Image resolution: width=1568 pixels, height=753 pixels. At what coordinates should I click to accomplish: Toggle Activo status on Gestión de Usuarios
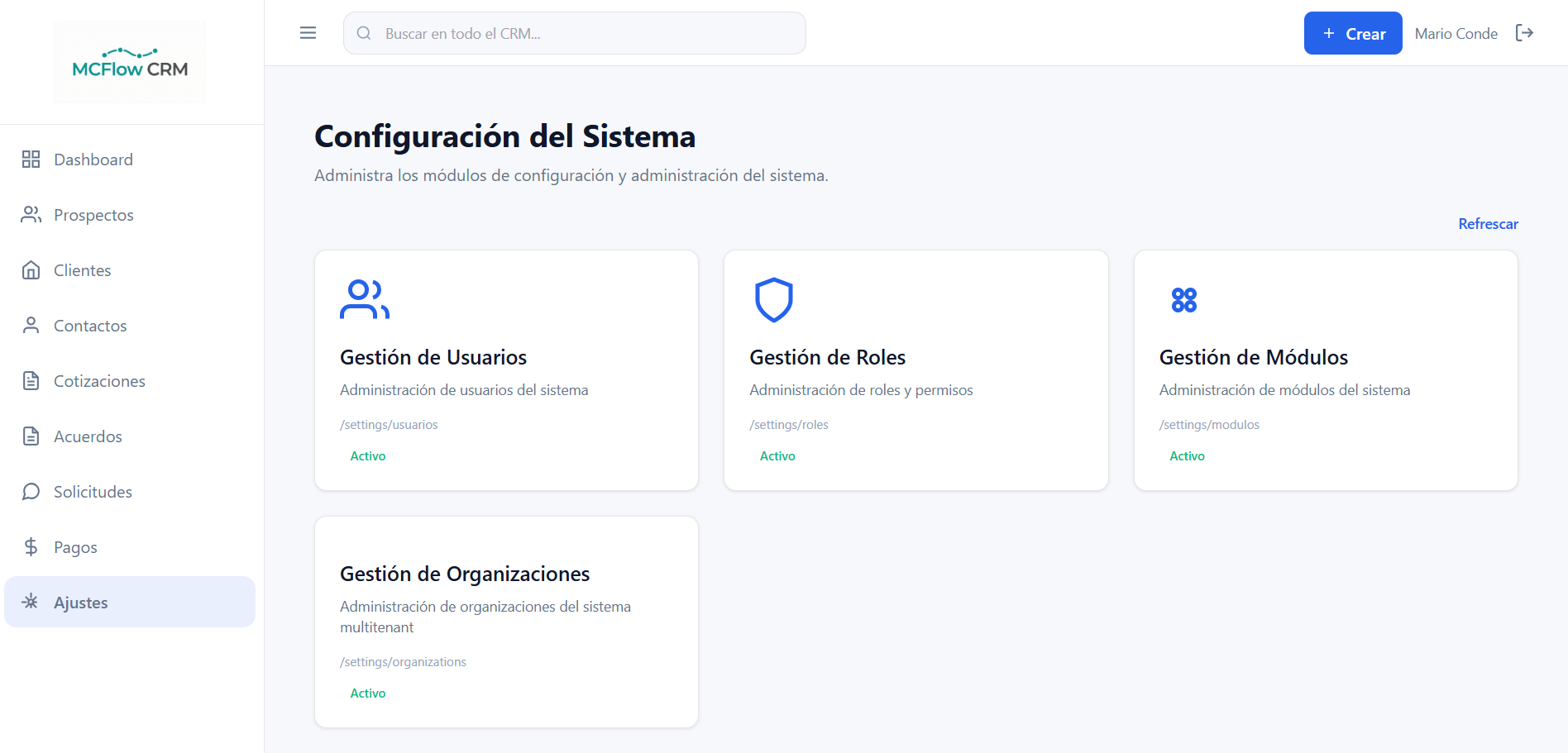pos(367,455)
